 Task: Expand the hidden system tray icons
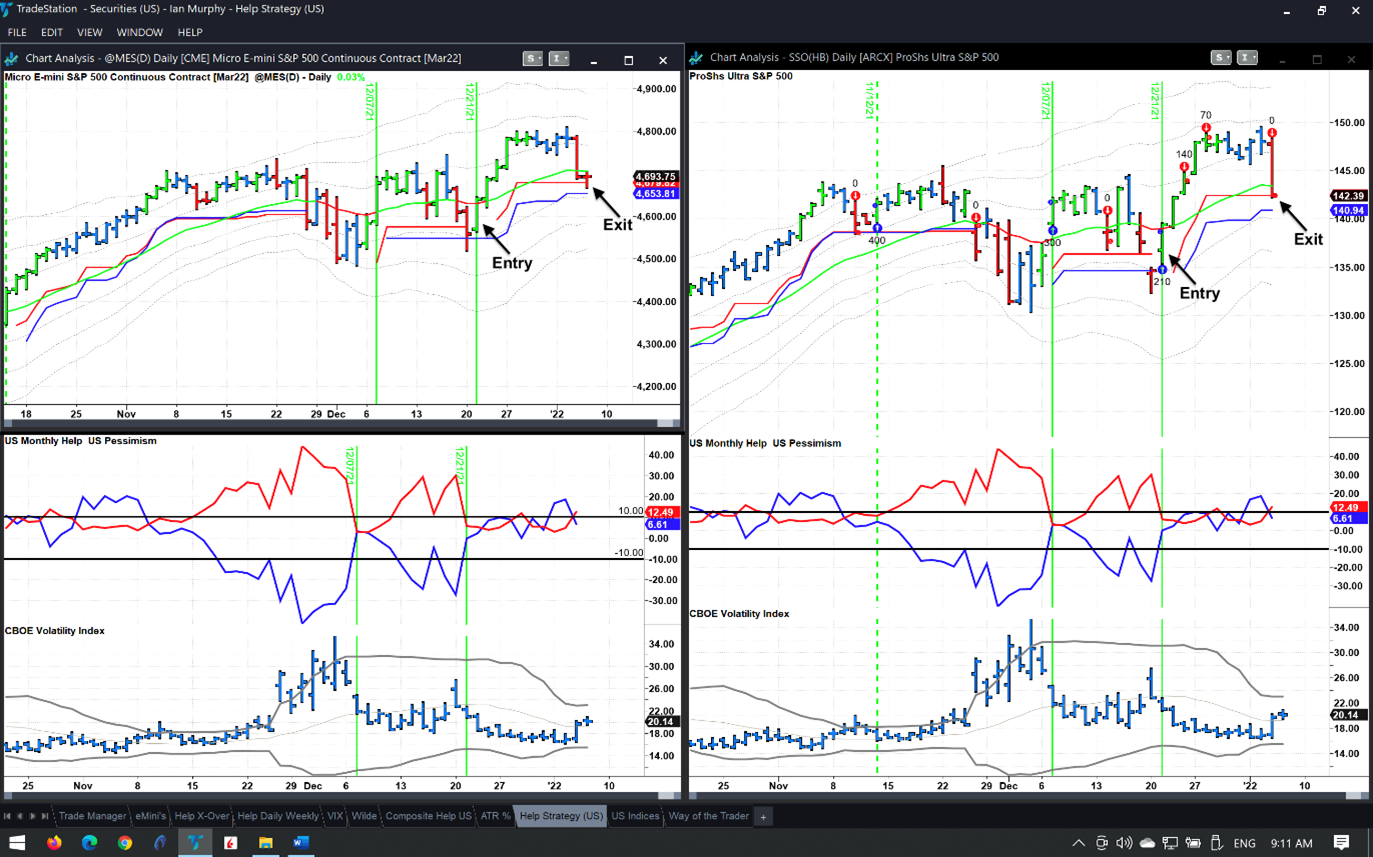[1078, 843]
